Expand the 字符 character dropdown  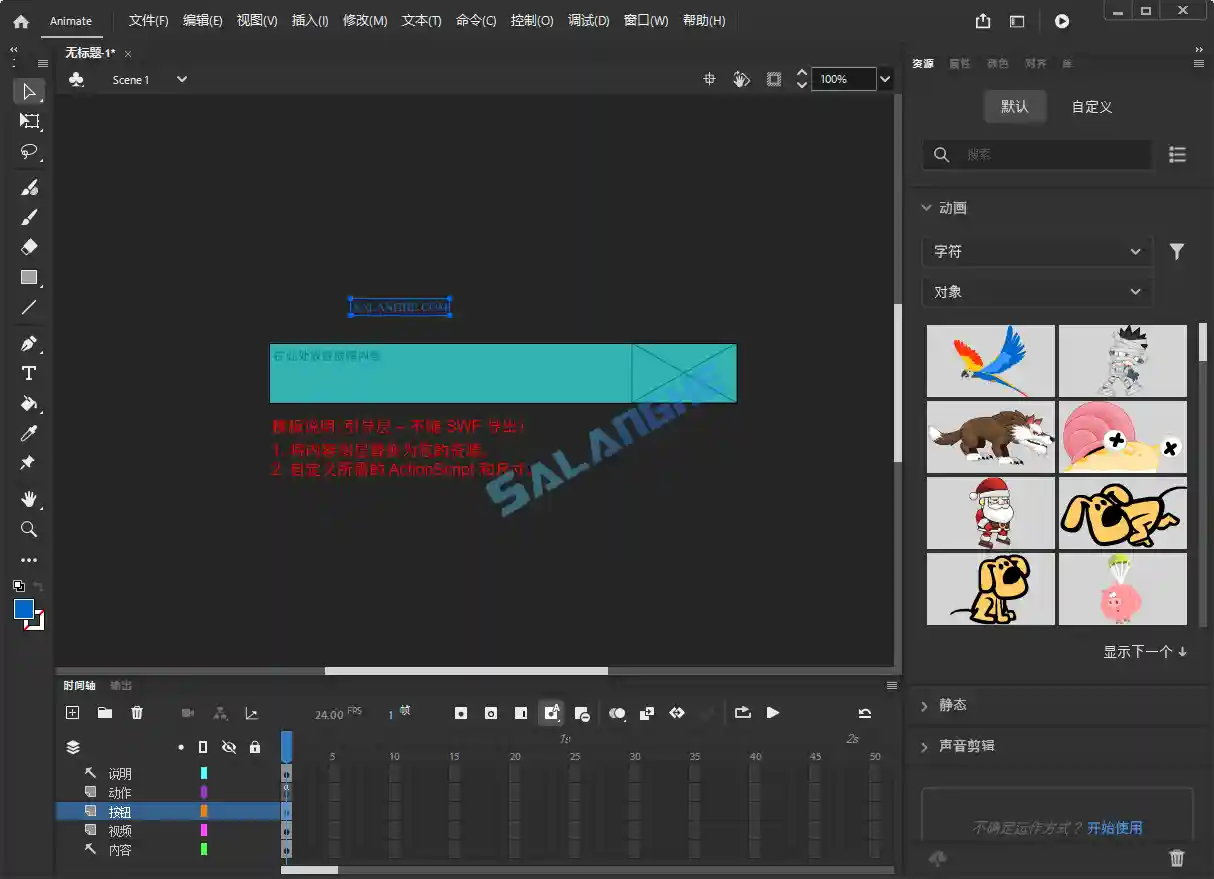(1037, 251)
